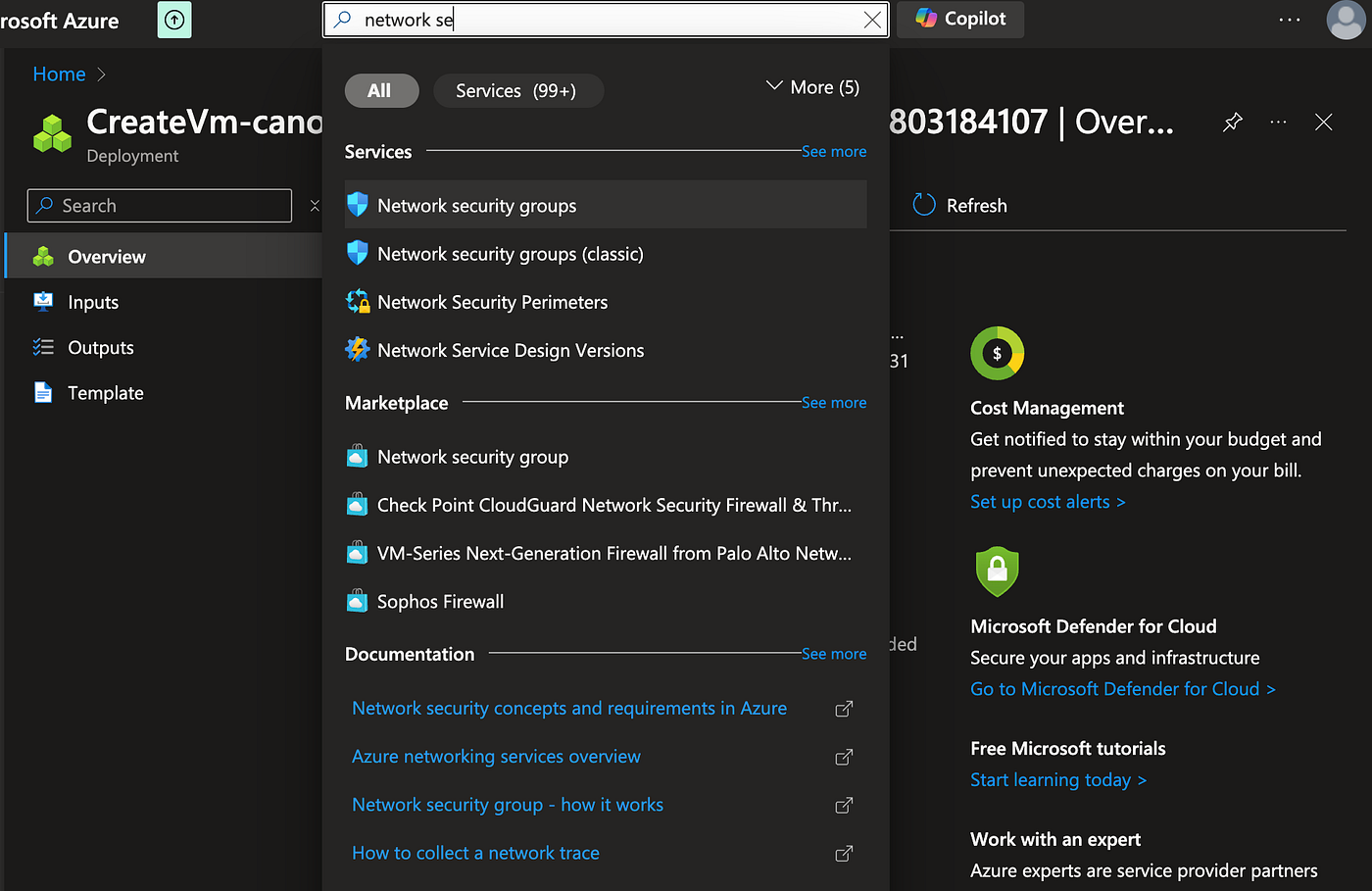Open the header ellipsis menu

(x=1290, y=20)
